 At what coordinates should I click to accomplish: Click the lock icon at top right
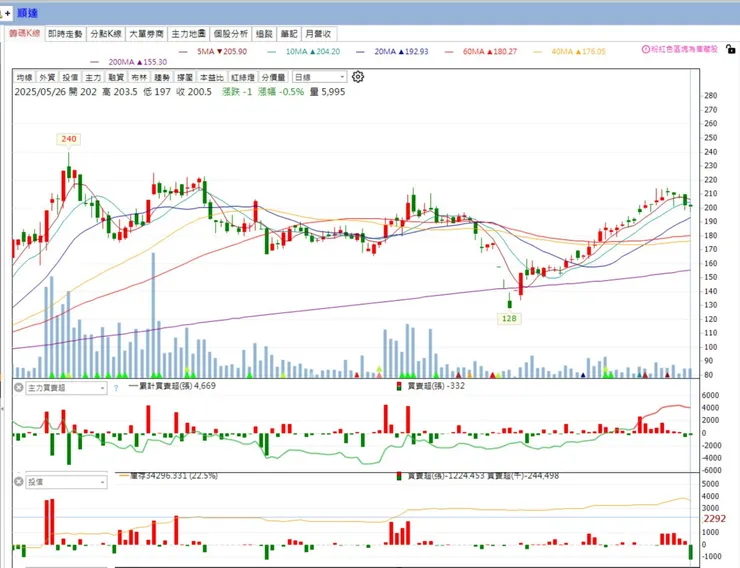pyautogui.click(x=730, y=49)
